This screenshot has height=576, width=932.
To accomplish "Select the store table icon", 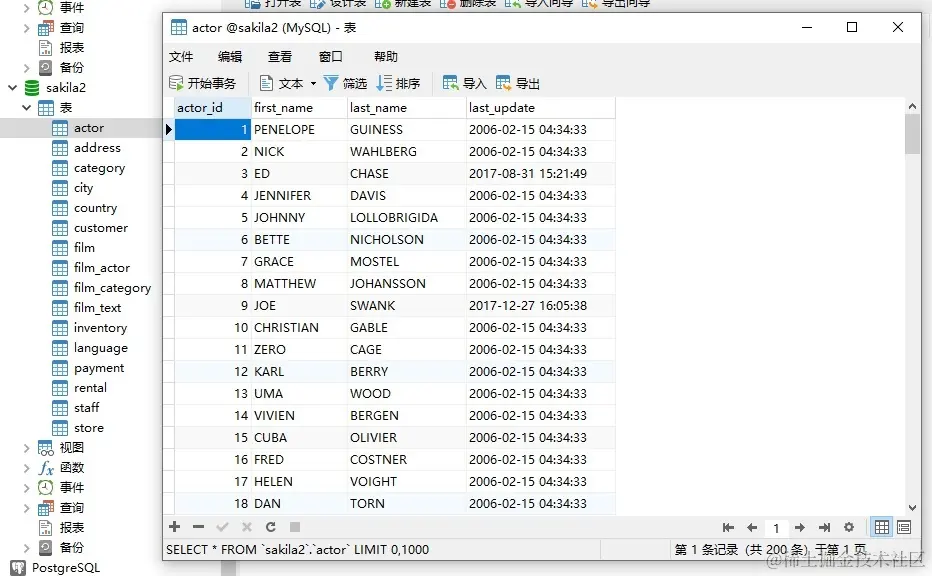I will 60,428.
